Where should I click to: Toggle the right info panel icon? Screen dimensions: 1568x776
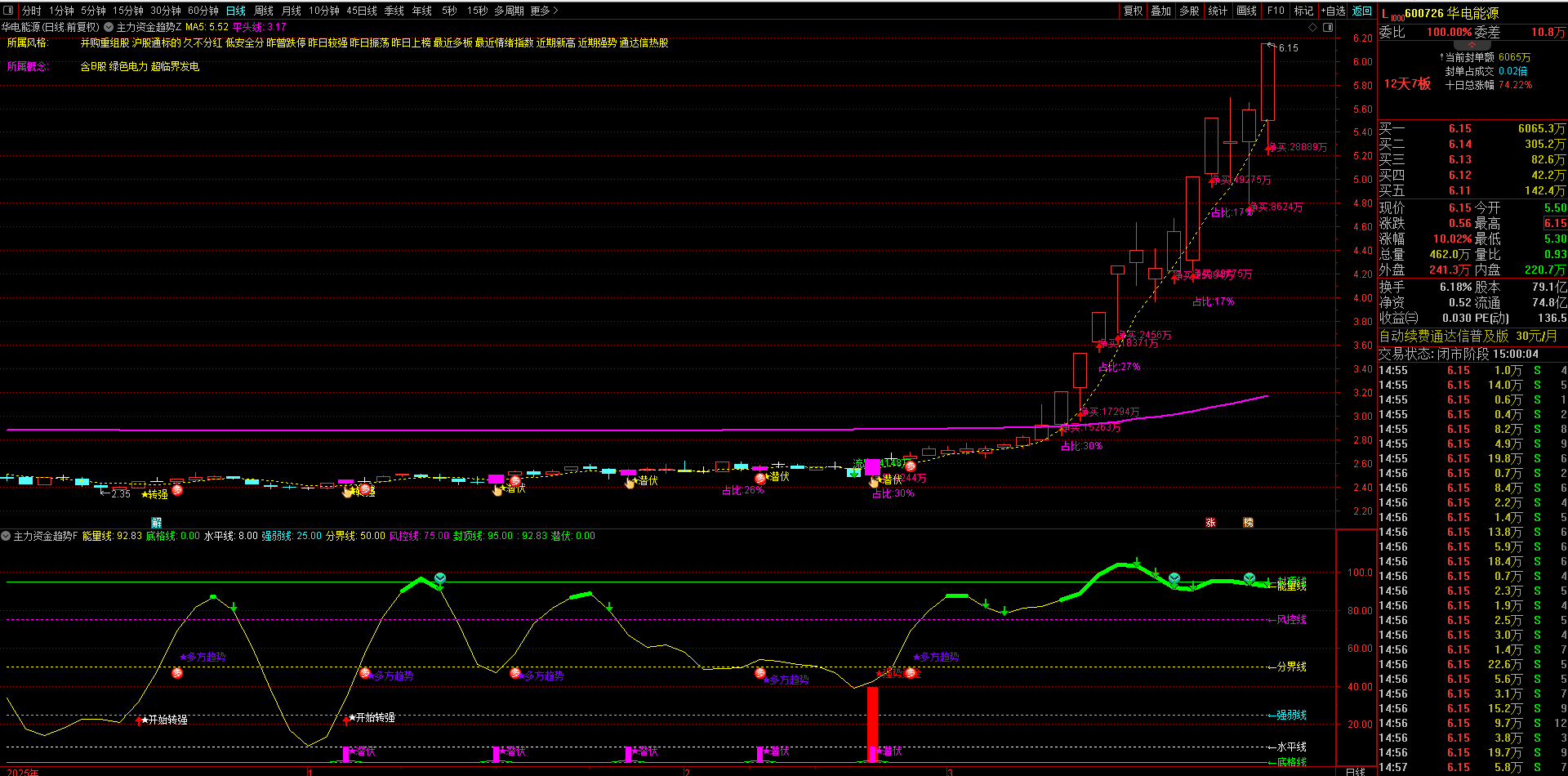click(x=1328, y=27)
